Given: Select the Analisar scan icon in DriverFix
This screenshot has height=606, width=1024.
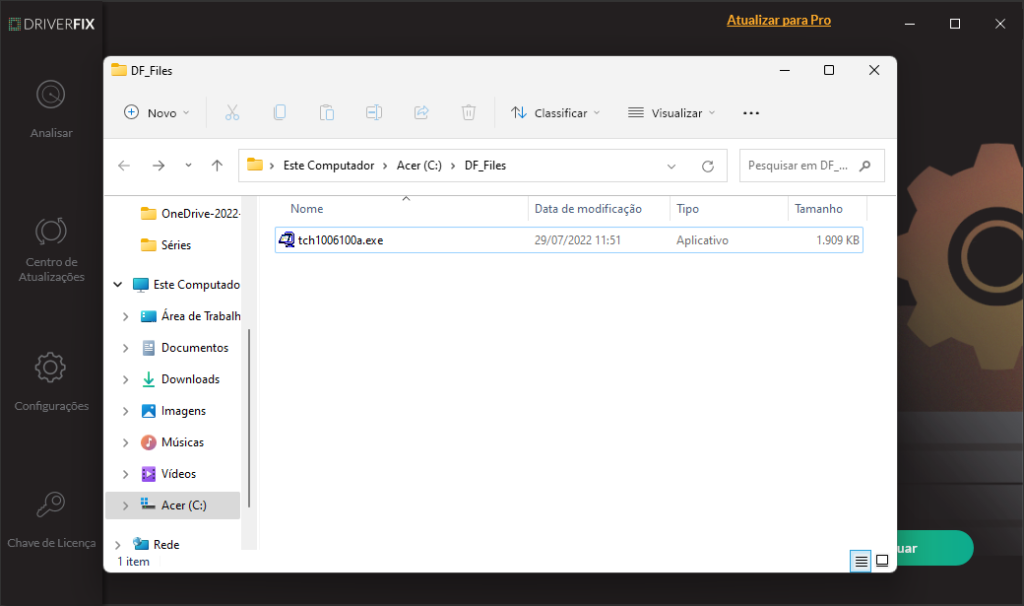Looking at the screenshot, I should tap(50, 104).
